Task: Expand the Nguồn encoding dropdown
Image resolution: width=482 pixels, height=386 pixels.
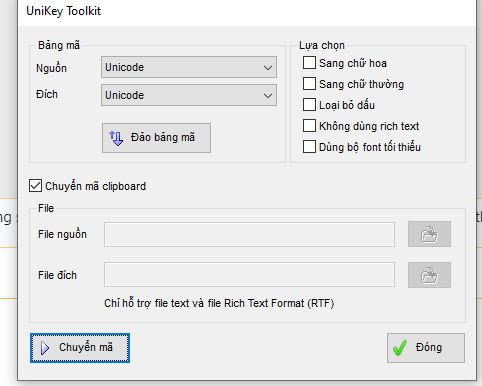Action: (x=189, y=67)
